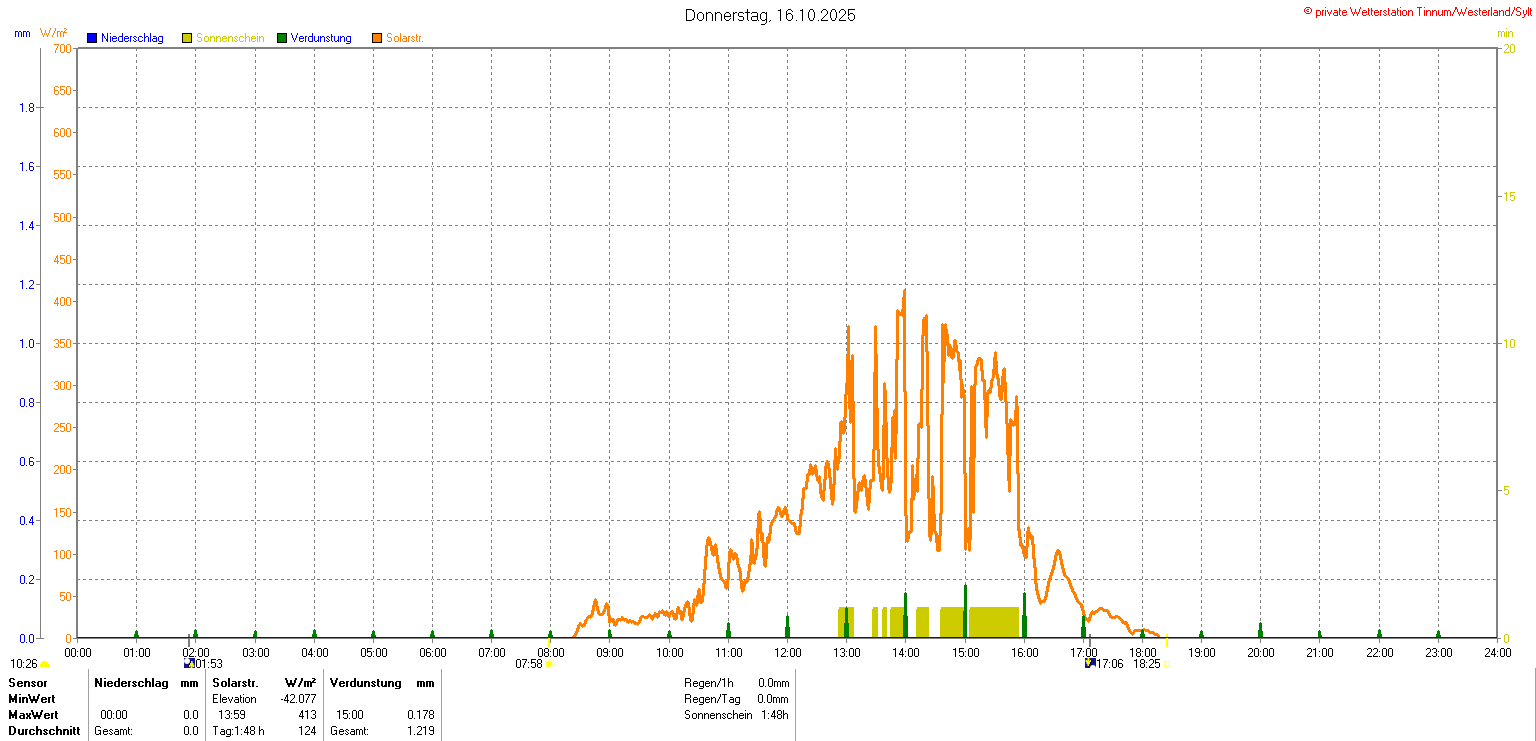This screenshot has height=741, width=1536.
Task: Click the sunset marker at 18:25
Action: point(1166,664)
